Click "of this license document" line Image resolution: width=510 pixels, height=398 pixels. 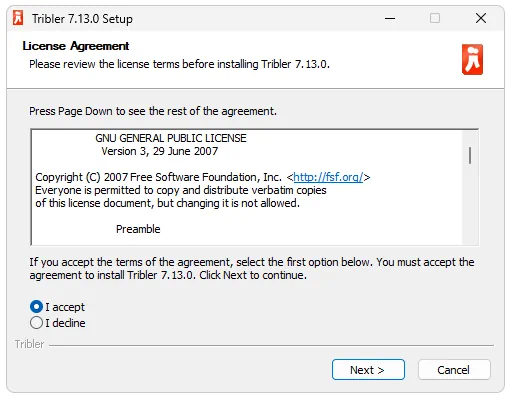click(x=167, y=203)
